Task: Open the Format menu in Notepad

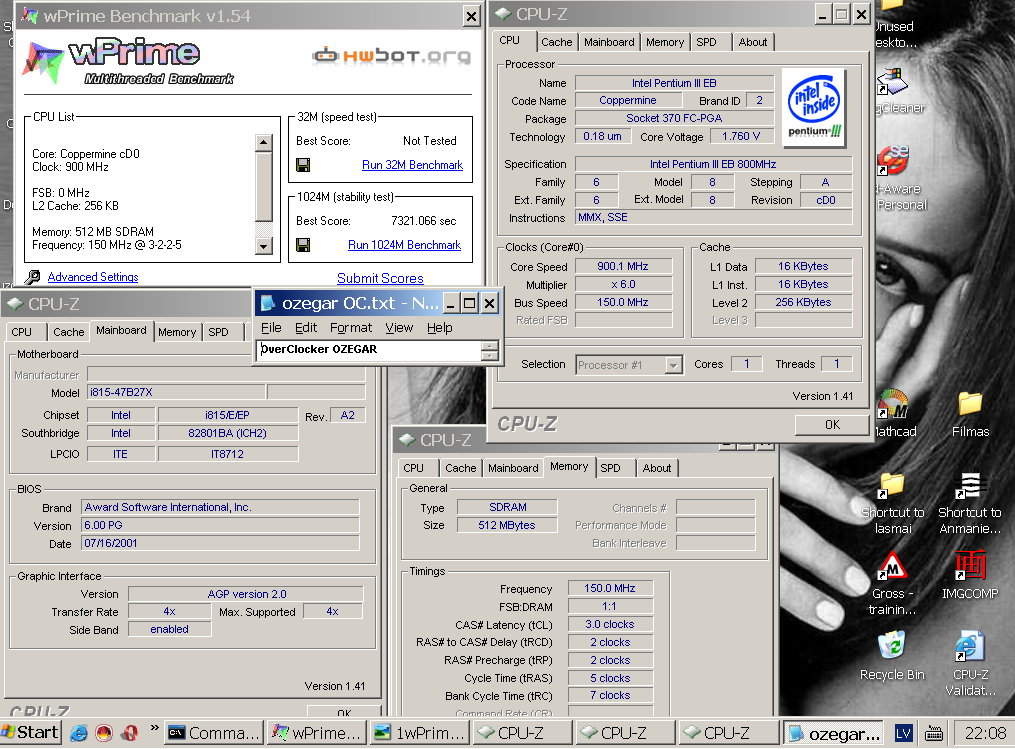Action: 351,328
